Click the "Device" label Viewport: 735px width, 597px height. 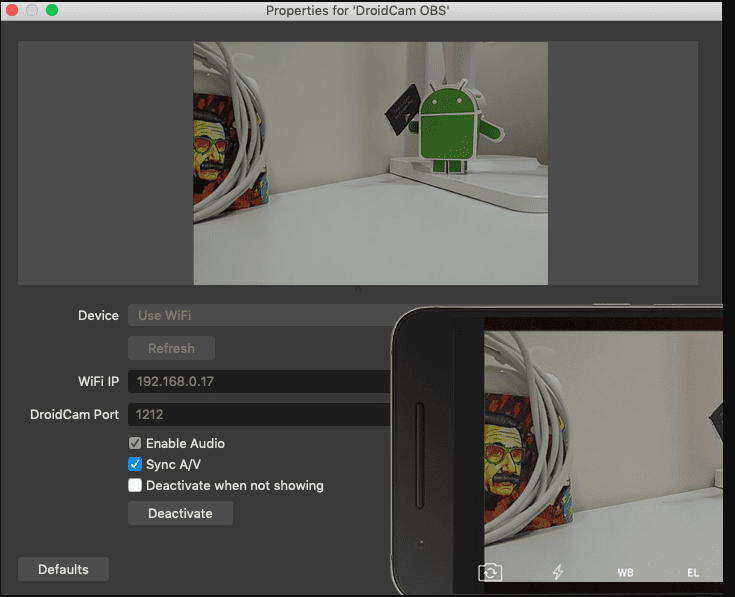[98, 315]
